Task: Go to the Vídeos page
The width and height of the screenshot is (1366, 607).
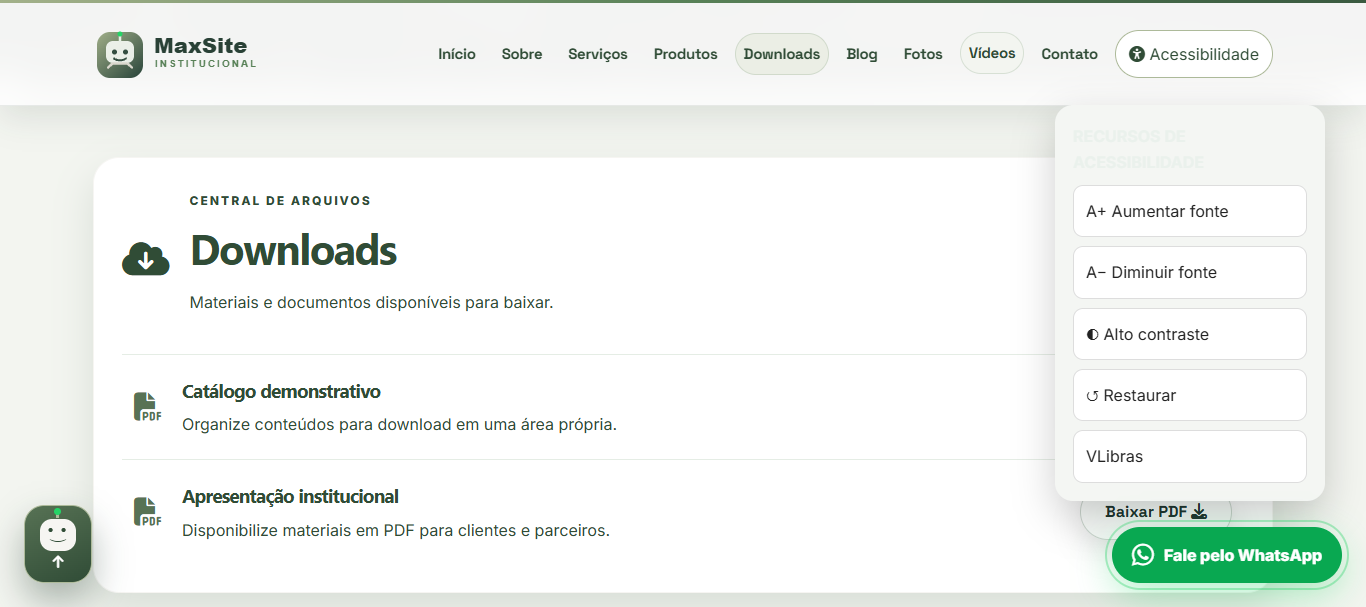Action: [x=992, y=53]
